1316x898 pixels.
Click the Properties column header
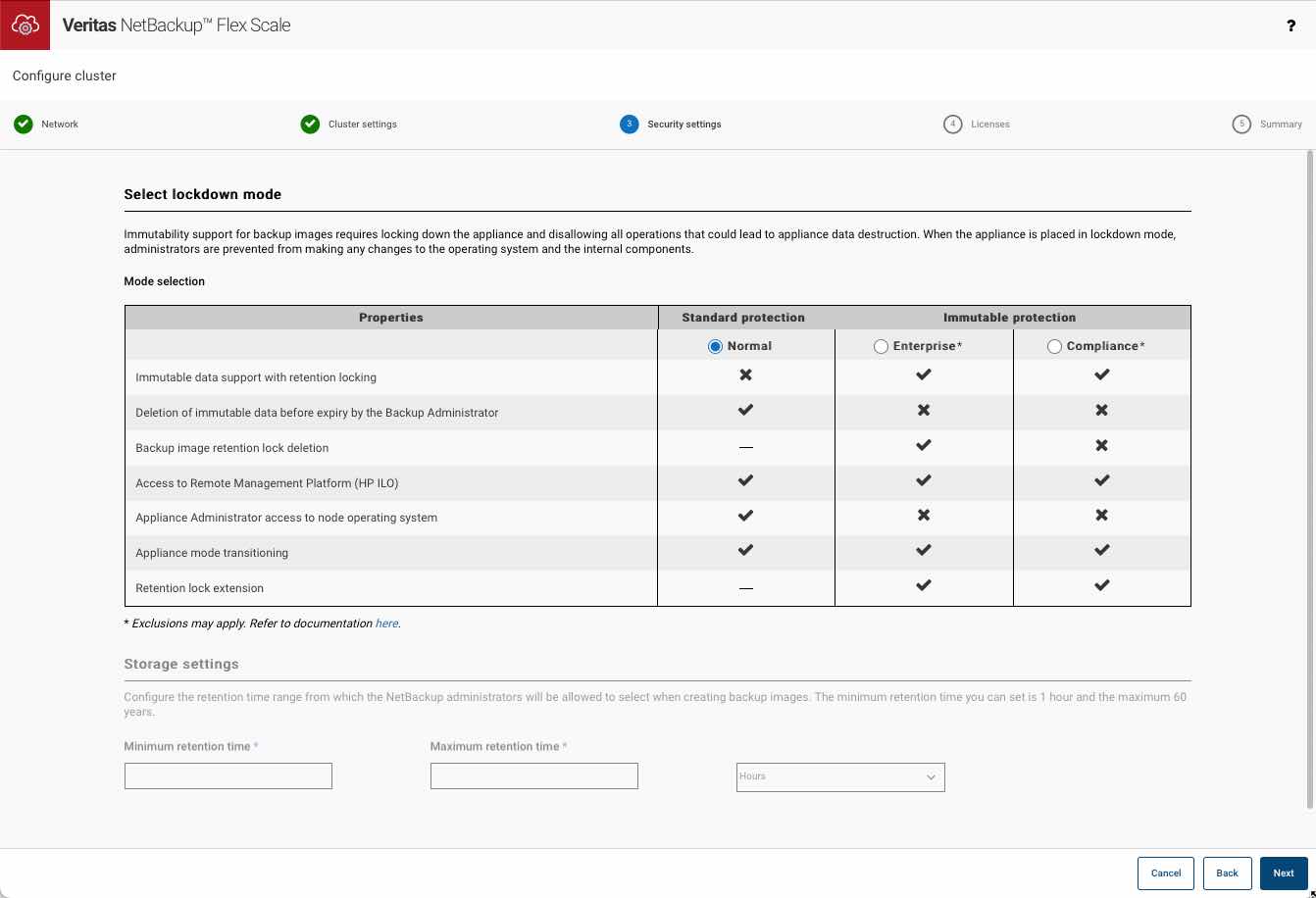pos(391,318)
